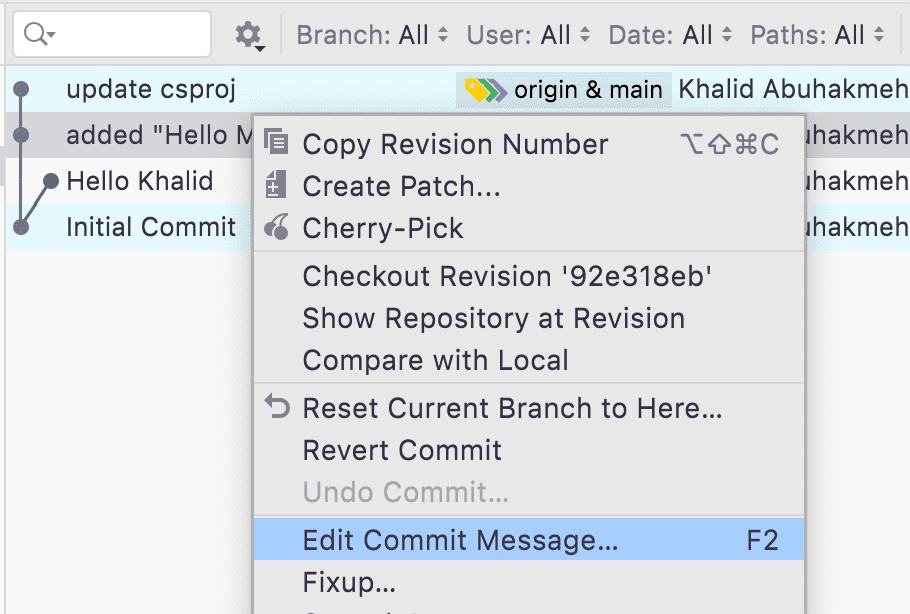Image resolution: width=910 pixels, height=614 pixels.
Task: Click the Copy Revision Number icon
Action: [276, 141]
